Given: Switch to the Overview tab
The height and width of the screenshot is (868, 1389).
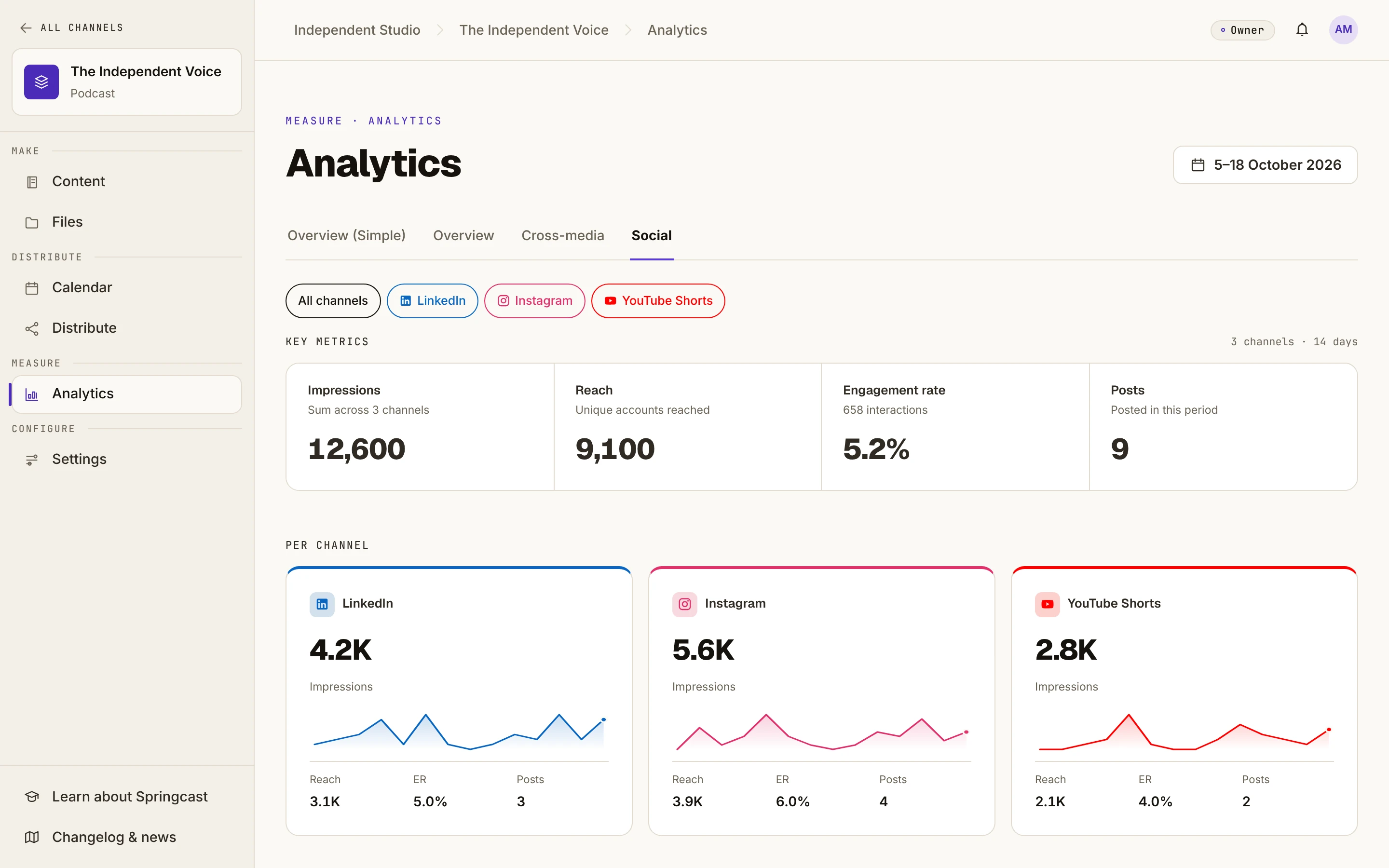Looking at the screenshot, I should tap(463, 235).
